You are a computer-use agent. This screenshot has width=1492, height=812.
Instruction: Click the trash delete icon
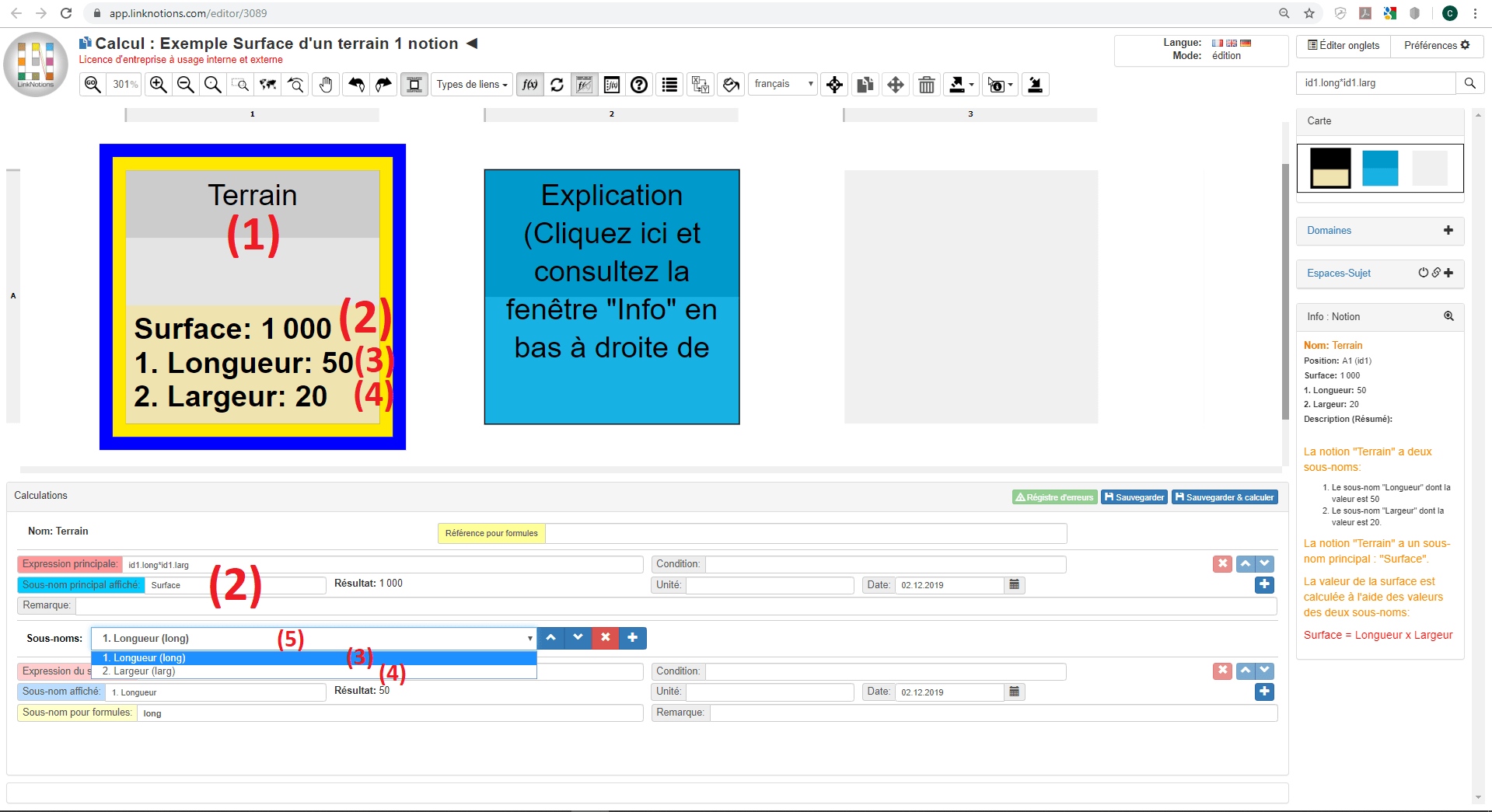[927, 84]
